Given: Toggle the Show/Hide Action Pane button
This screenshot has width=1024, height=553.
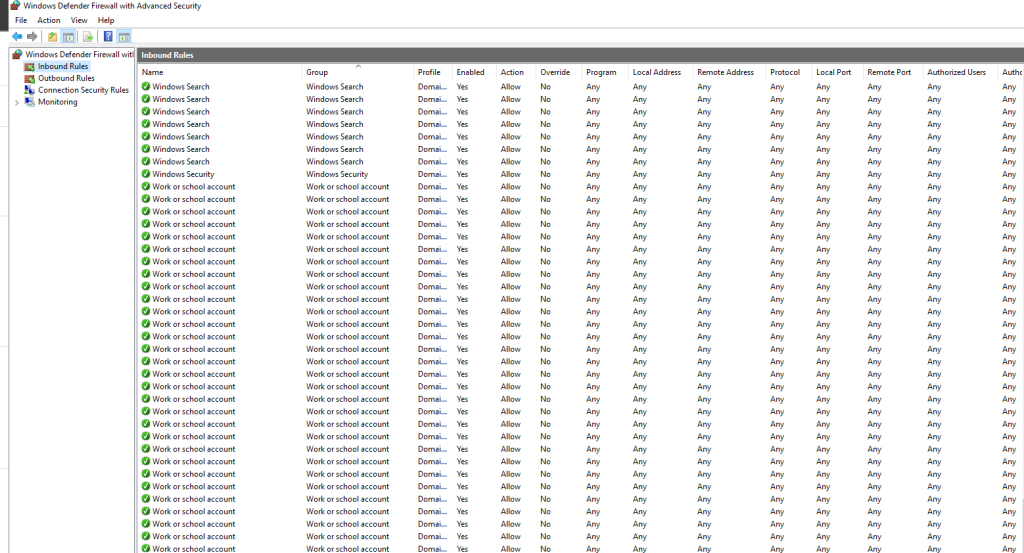Looking at the screenshot, I should [124, 37].
